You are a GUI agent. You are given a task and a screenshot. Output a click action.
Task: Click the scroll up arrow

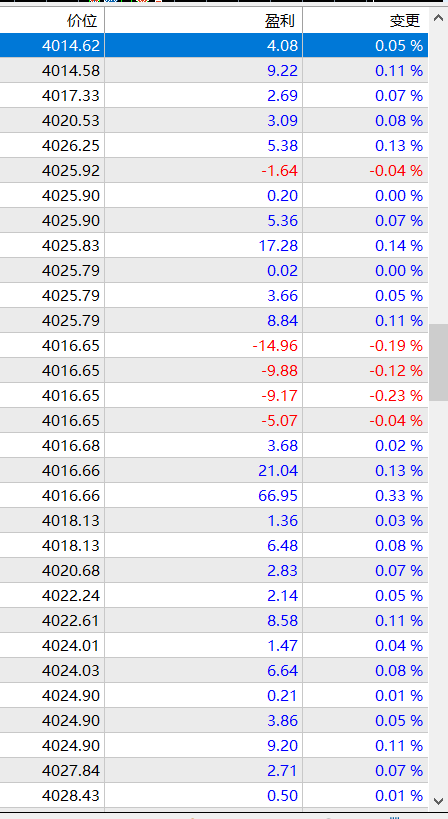coord(438,20)
